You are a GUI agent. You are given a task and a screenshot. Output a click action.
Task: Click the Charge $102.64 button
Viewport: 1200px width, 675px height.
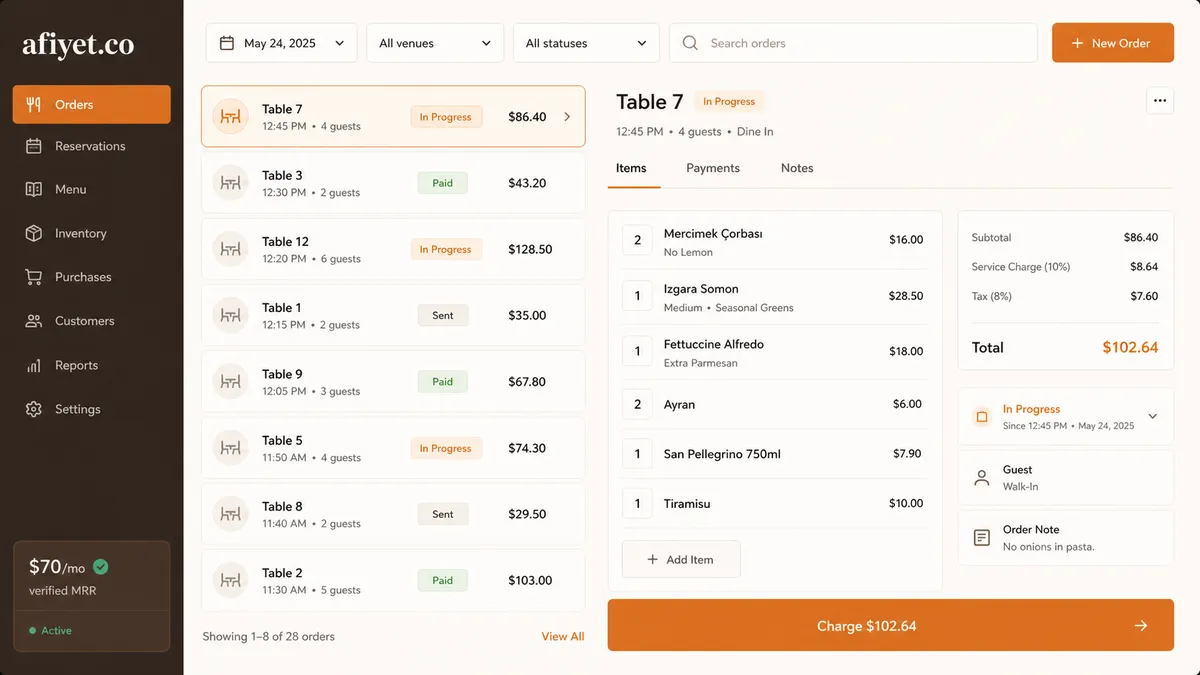click(891, 626)
